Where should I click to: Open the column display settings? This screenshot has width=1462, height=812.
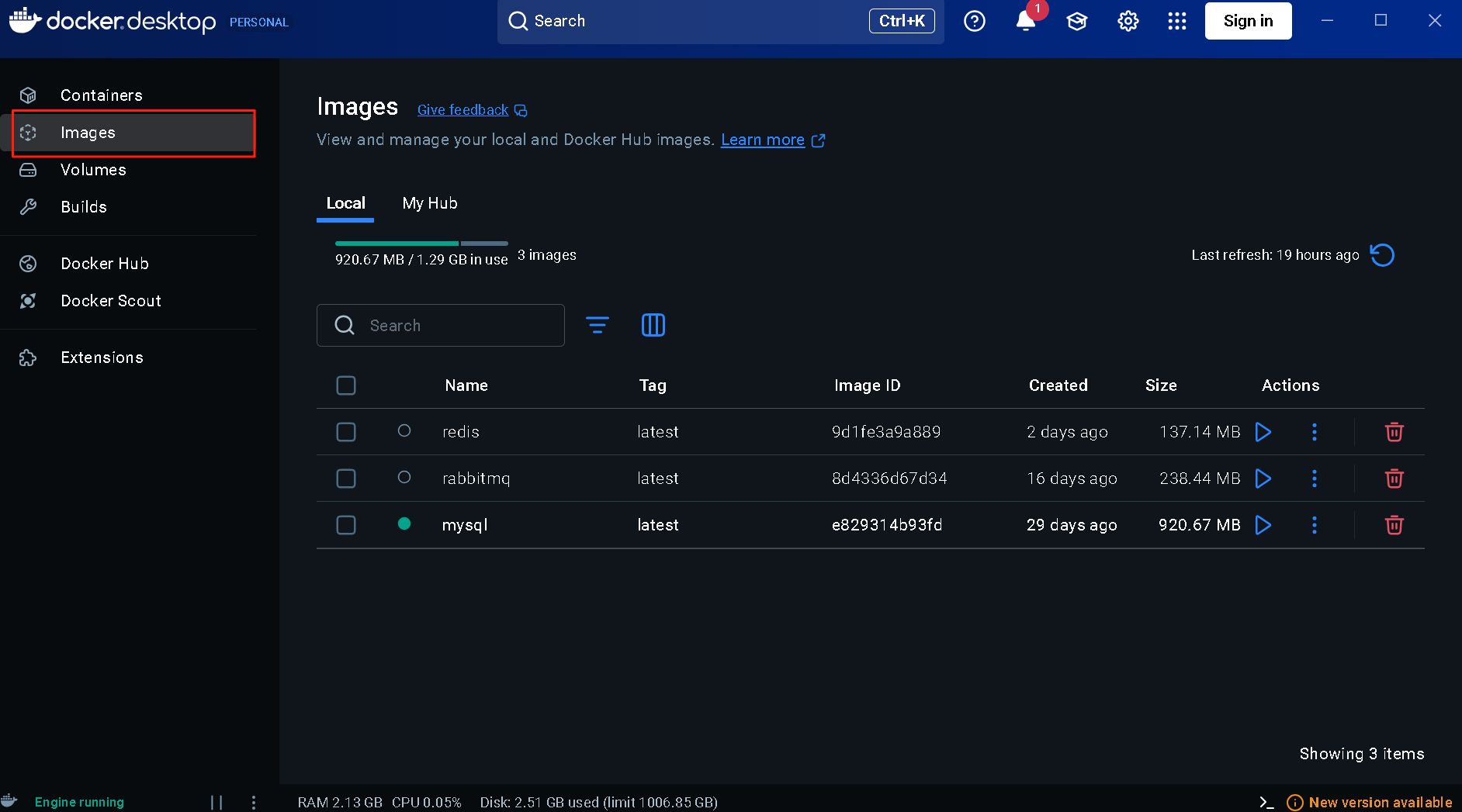(653, 325)
